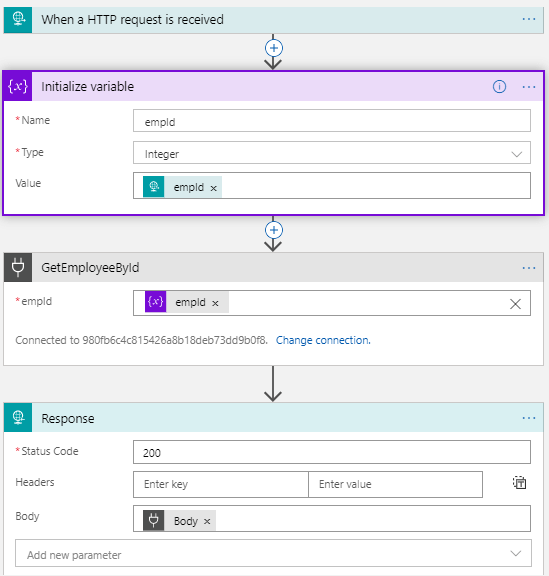
Task: Expand the Add new parameter dropdown
Action: (273, 553)
